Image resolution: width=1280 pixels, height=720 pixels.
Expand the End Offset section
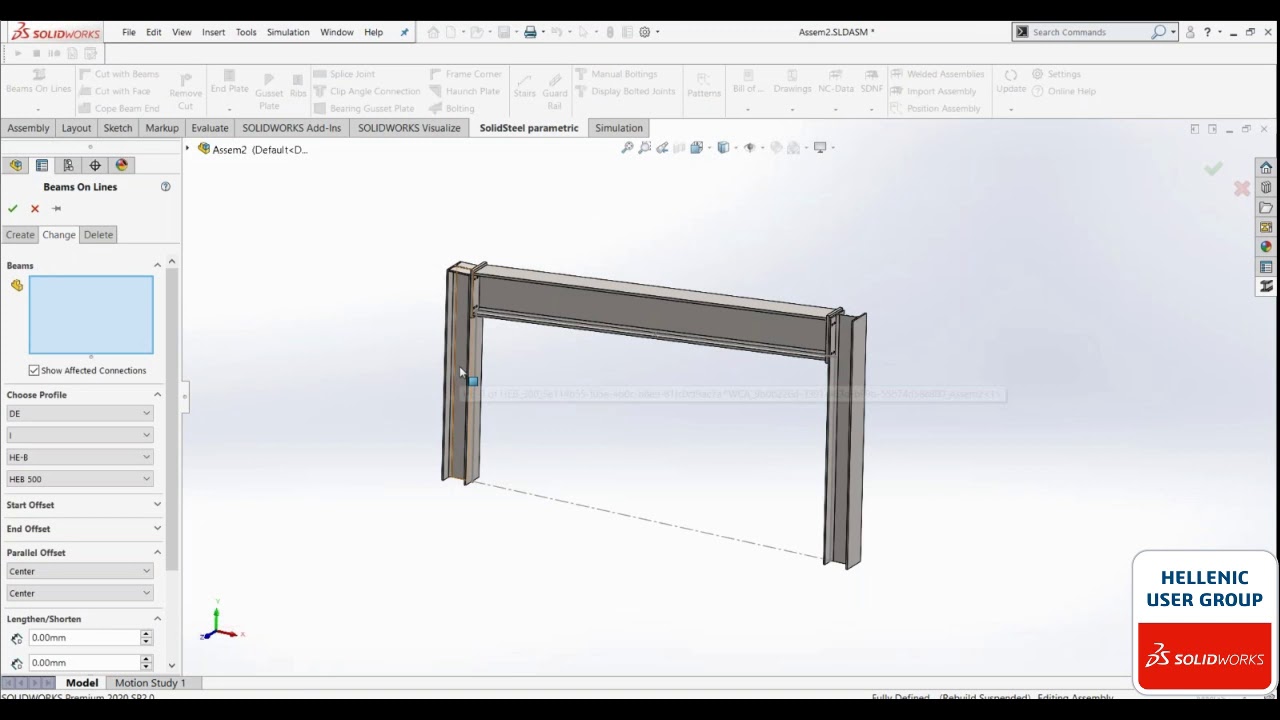click(157, 529)
